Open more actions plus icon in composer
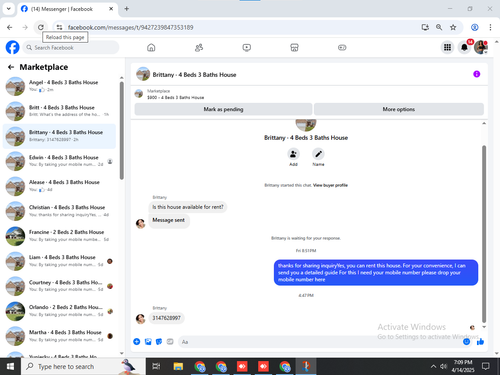 [137, 341]
